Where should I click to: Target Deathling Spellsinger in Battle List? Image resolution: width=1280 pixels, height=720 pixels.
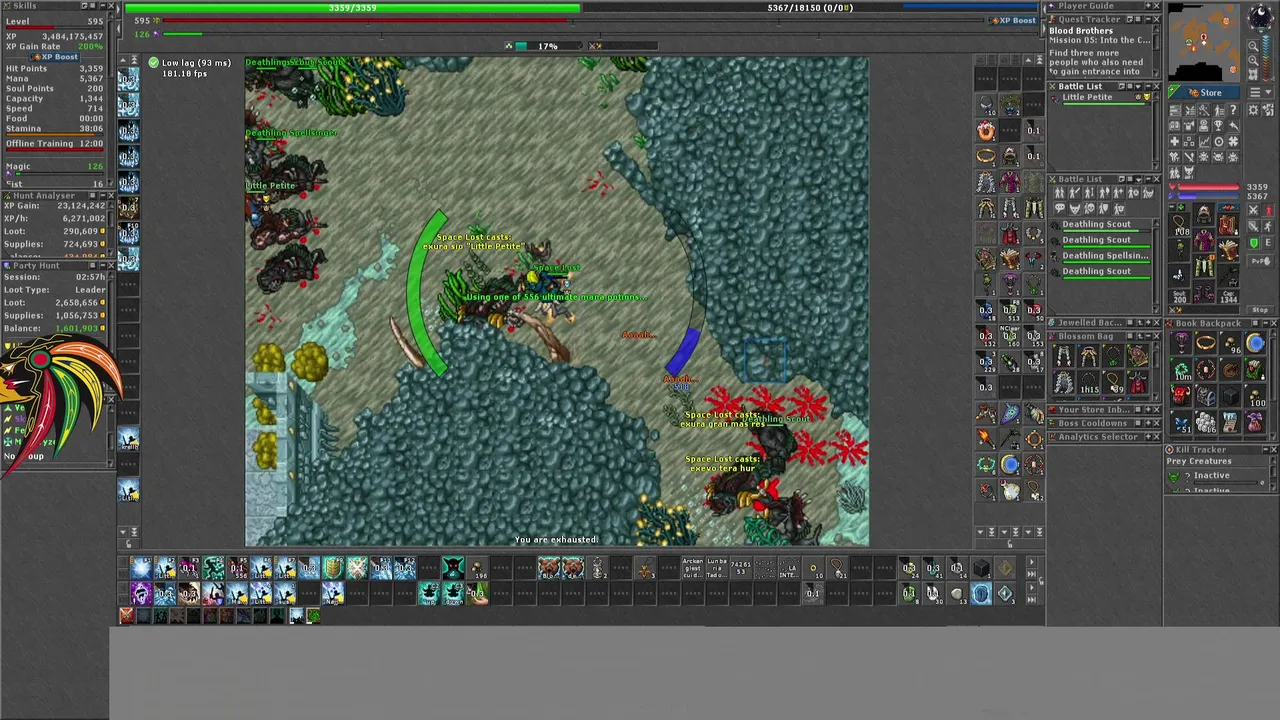(1100, 257)
